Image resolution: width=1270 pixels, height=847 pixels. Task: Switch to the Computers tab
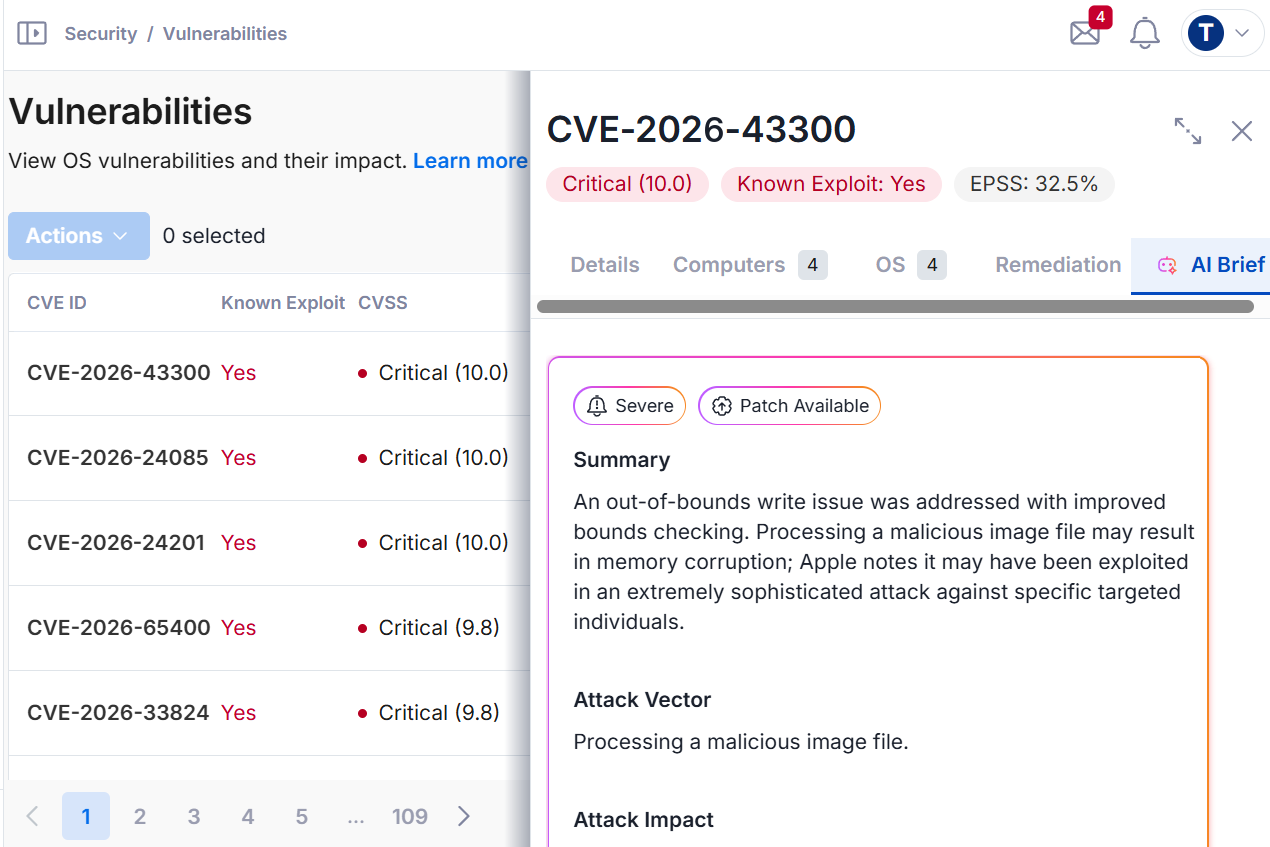click(x=750, y=265)
